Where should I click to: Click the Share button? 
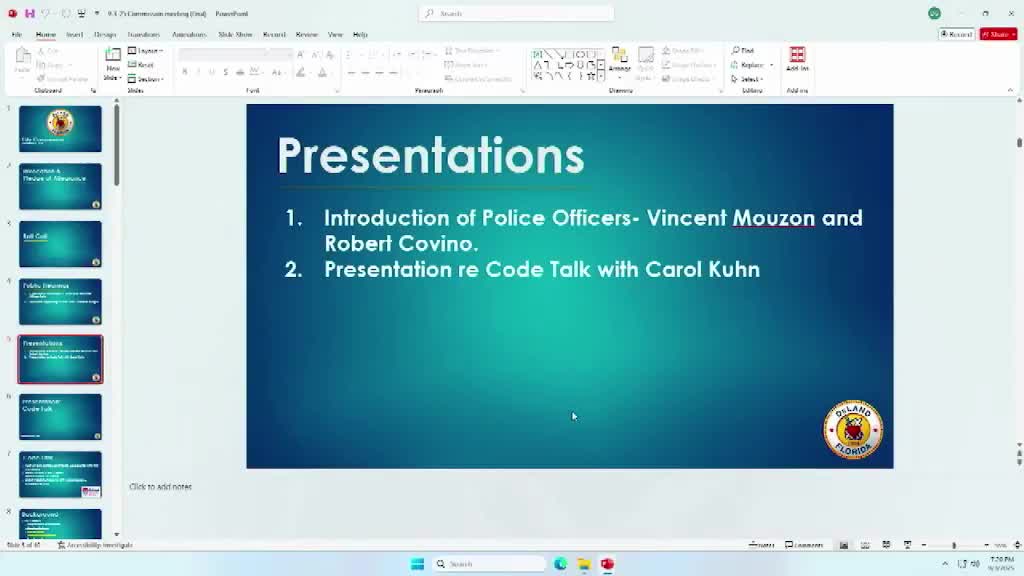pyautogui.click(x=997, y=33)
